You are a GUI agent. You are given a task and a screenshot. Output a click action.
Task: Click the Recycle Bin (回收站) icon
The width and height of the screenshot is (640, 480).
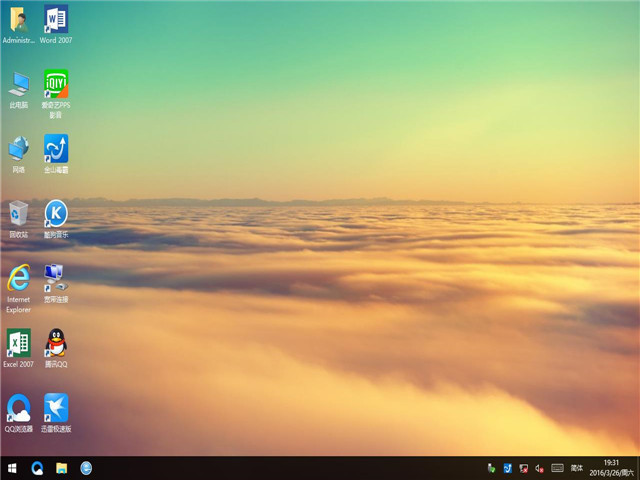(18, 213)
